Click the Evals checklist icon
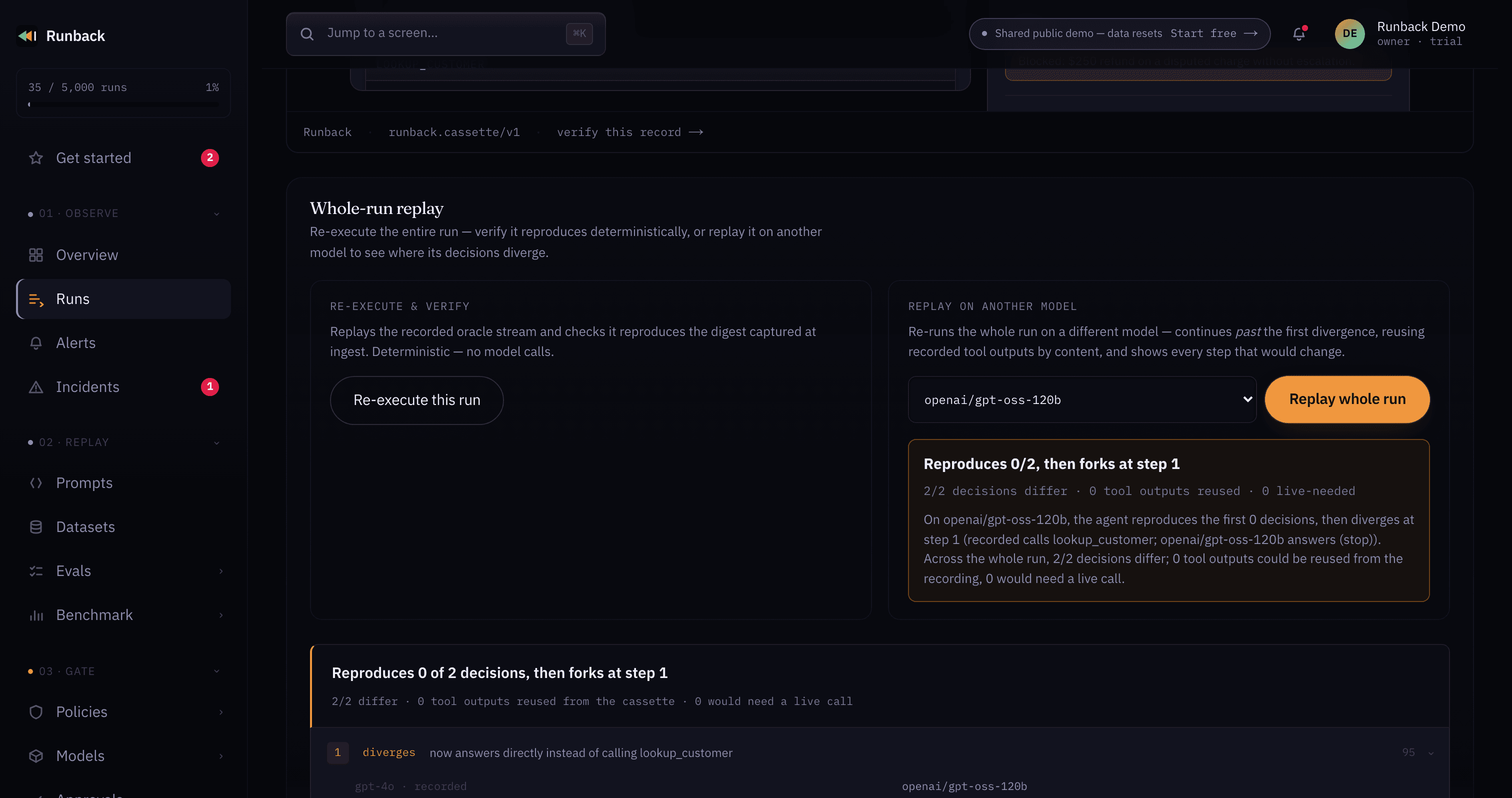Screen dimensions: 1512x798 click(x=36, y=571)
